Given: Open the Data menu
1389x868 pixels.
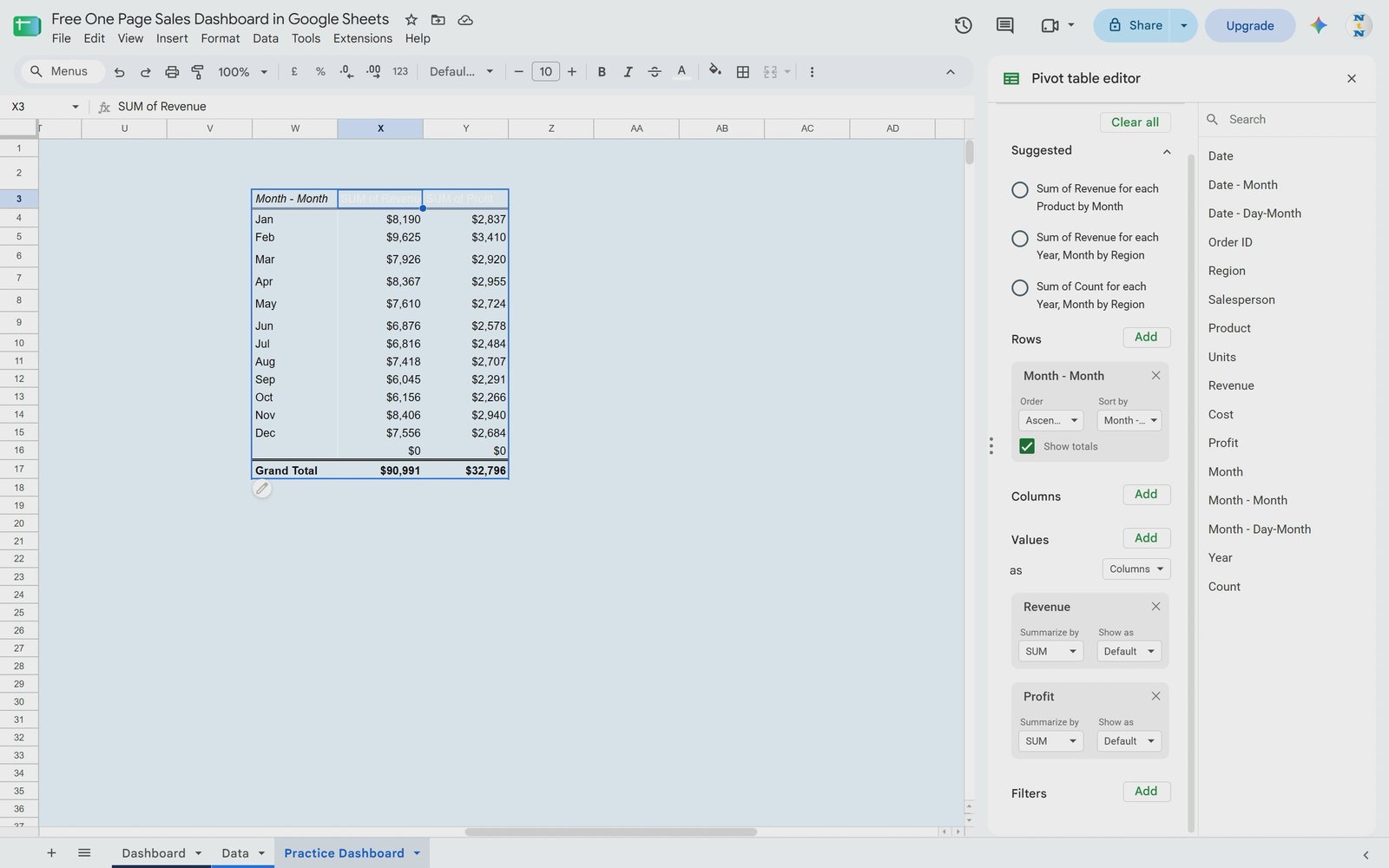Looking at the screenshot, I should [x=266, y=38].
